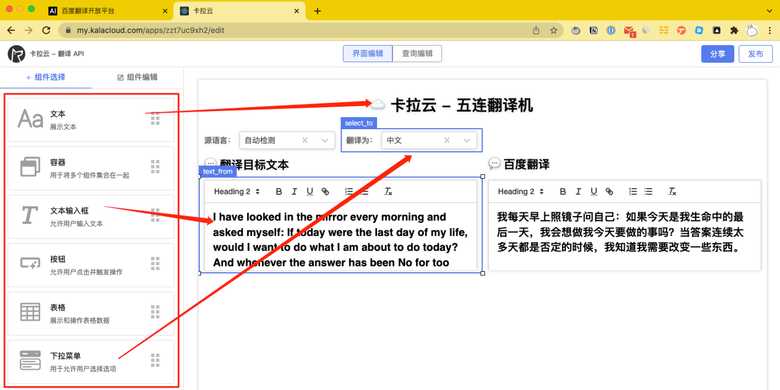Image resolution: width=780 pixels, height=390 pixels.
Task: Toggle bullet list in 百度翻译 editor
Action: coord(648,192)
